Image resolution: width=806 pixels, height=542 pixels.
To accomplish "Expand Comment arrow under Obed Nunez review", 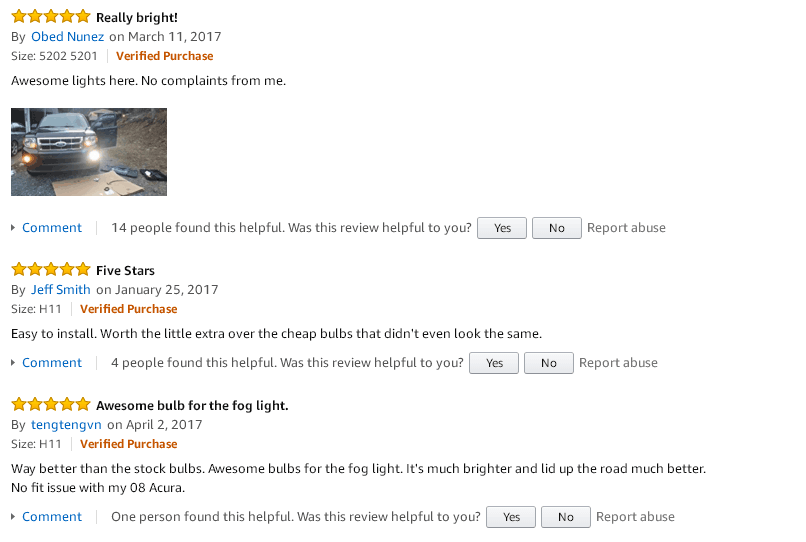I will click(x=14, y=228).
